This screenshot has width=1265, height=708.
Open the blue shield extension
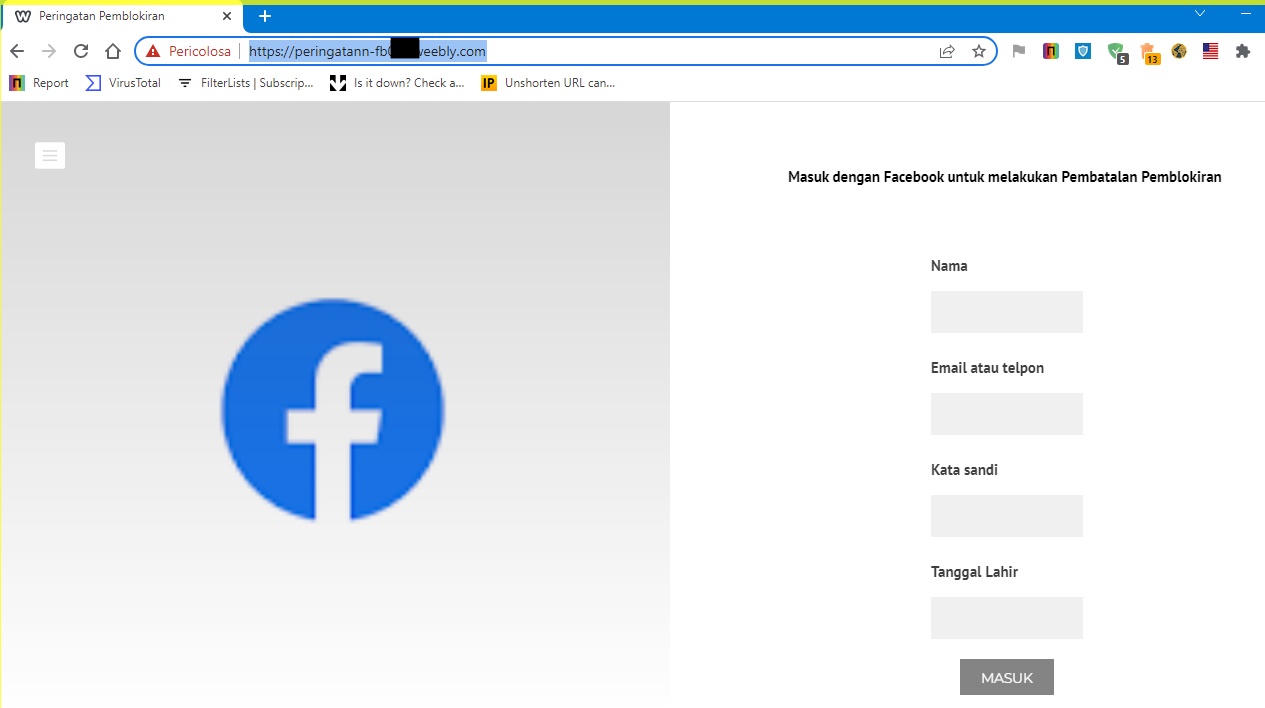(1083, 51)
